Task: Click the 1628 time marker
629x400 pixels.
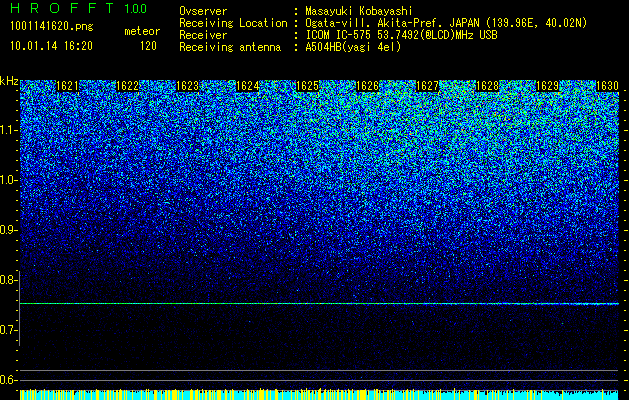Action: point(487,86)
